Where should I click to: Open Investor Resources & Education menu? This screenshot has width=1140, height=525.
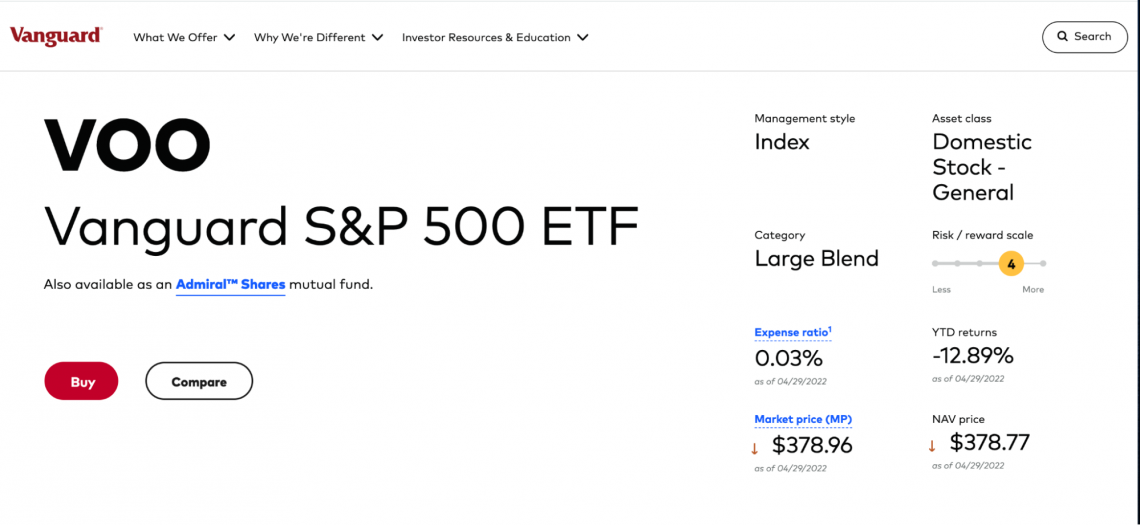pyautogui.click(x=495, y=37)
